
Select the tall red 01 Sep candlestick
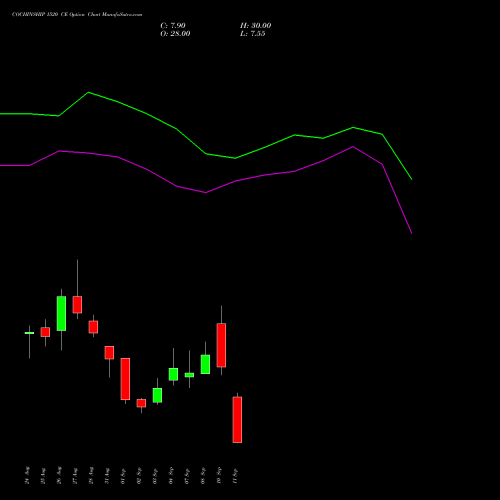(x=125, y=379)
